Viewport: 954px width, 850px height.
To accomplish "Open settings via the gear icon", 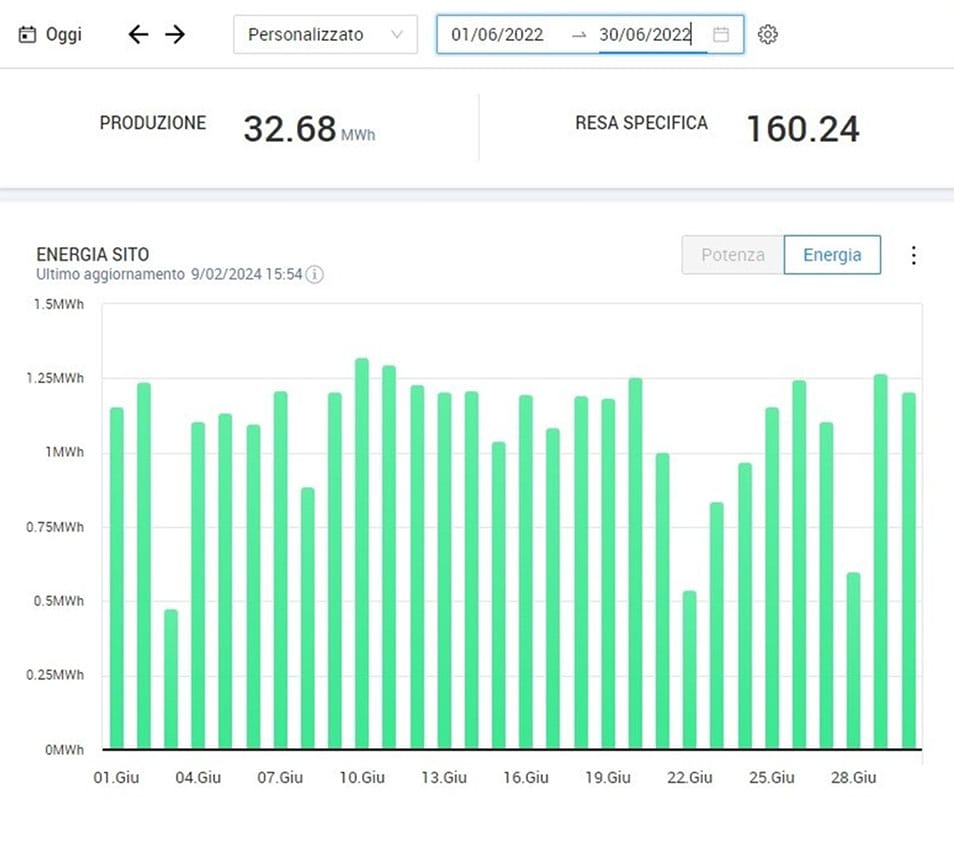I will coord(767,35).
